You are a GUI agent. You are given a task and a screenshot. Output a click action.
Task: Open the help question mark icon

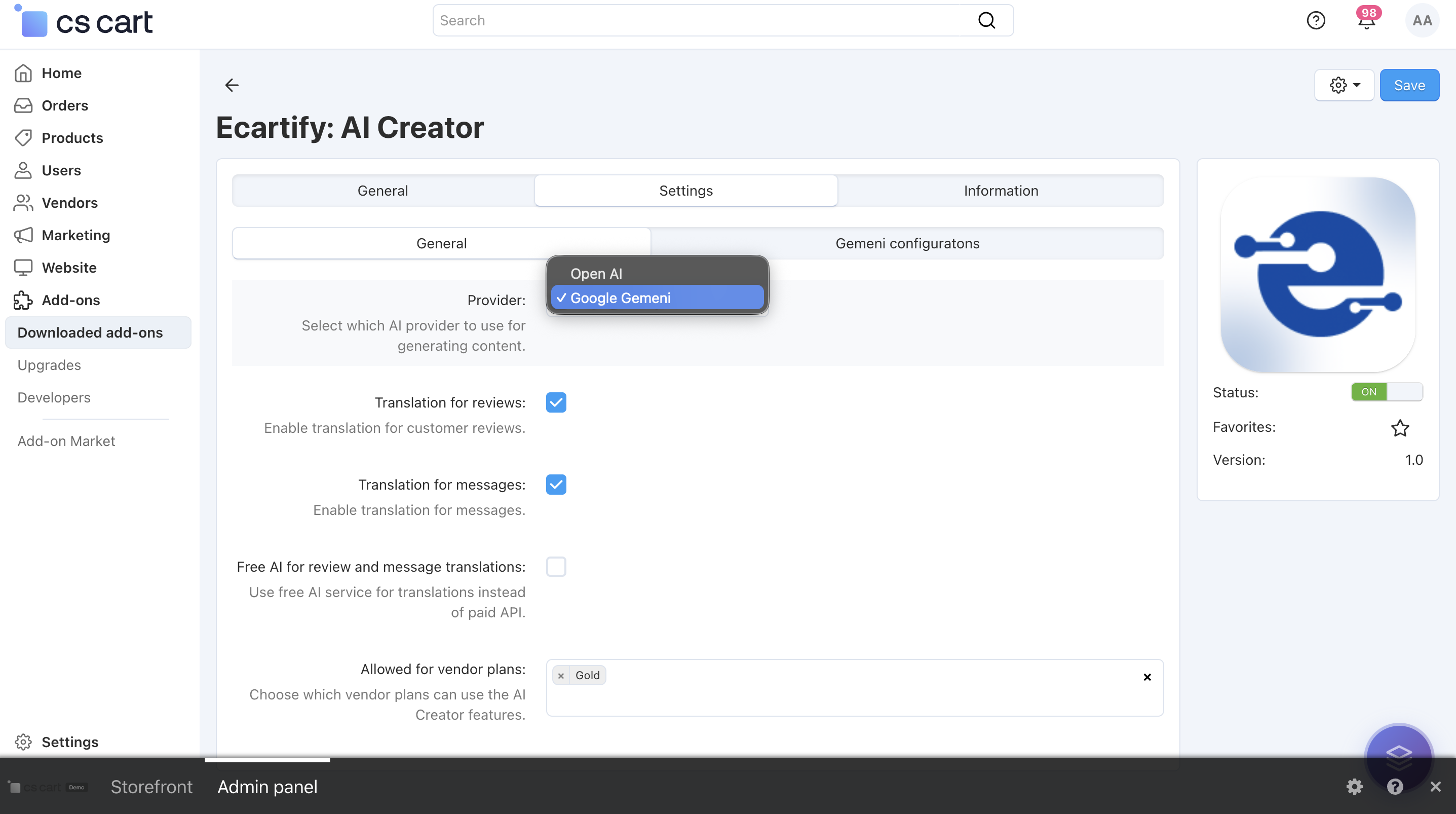click(1316, 20)
